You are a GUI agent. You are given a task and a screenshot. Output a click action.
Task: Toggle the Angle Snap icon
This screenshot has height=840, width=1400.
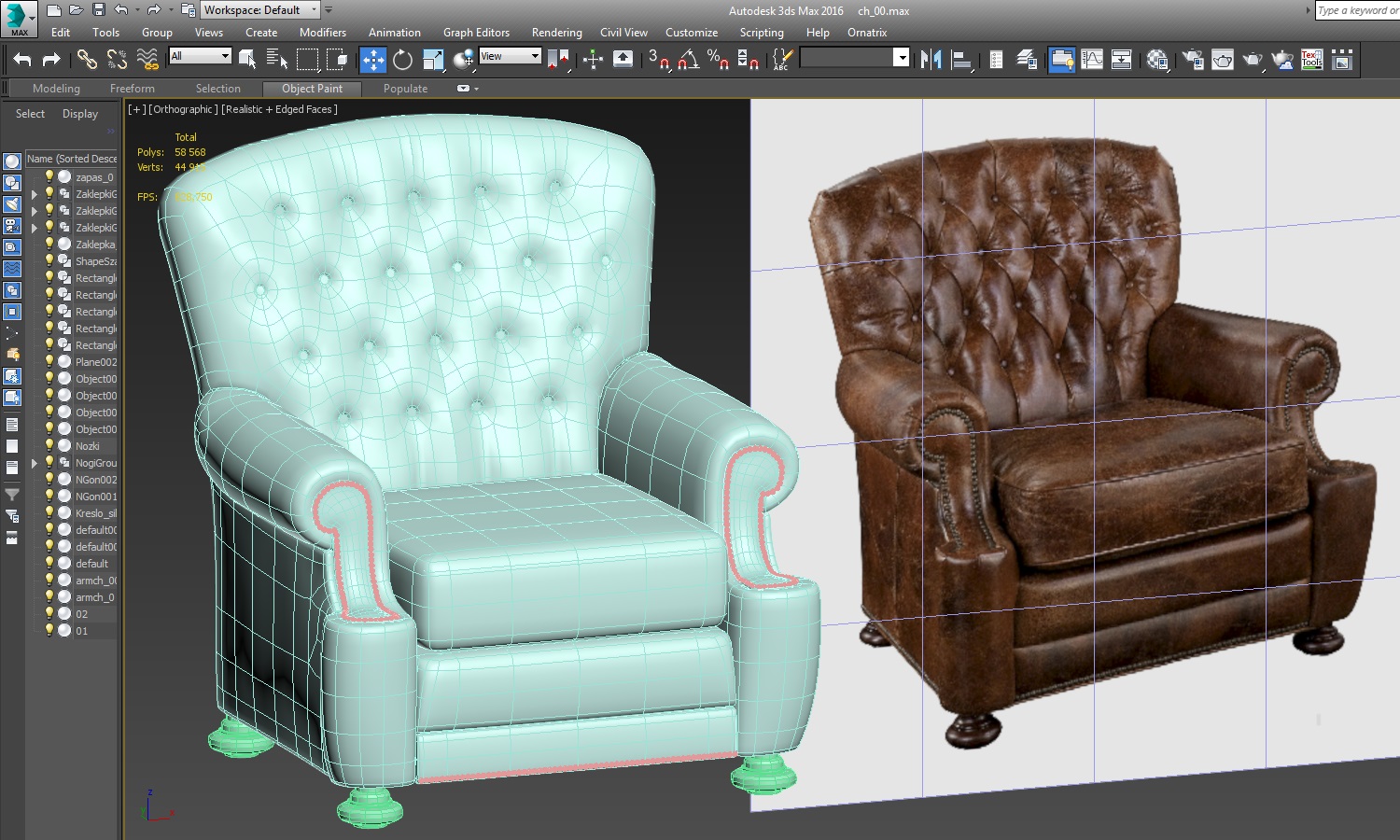688,60
